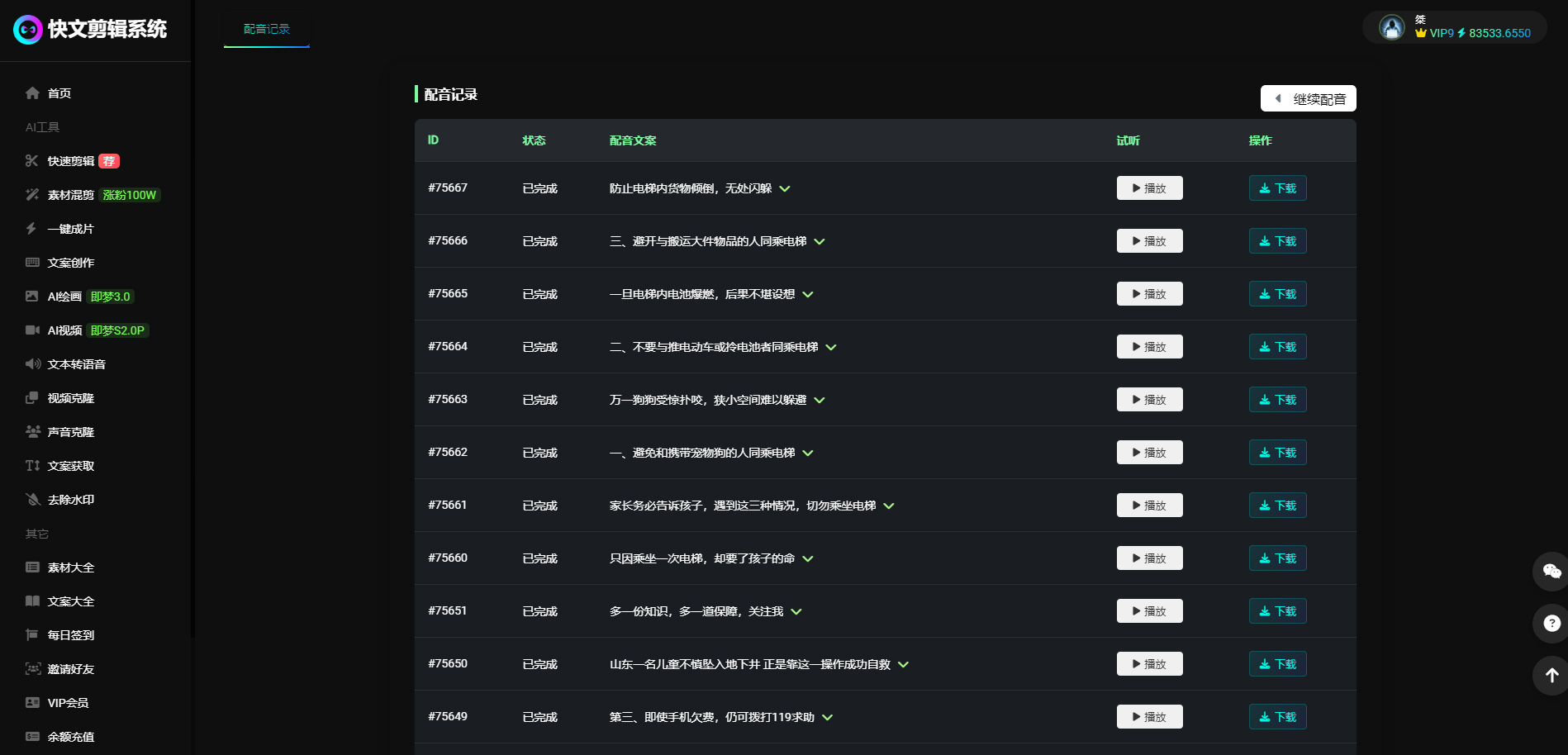
Task: Expand the script for record #75661
Action: point(889,506)
